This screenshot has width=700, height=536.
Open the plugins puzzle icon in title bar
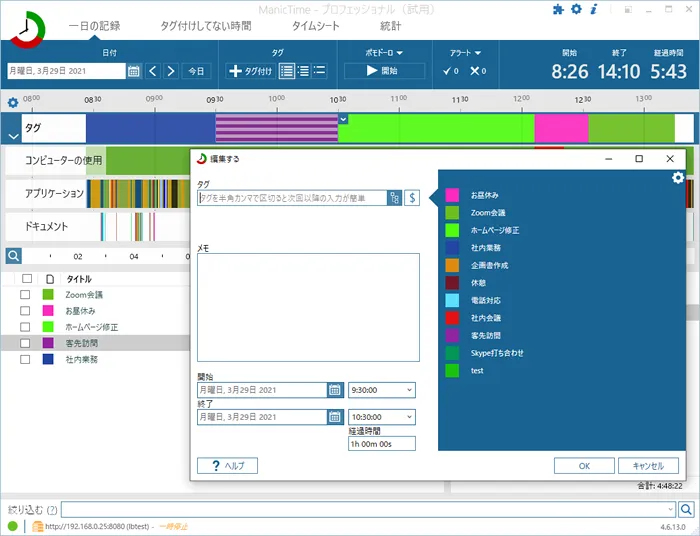pos(558,9)
